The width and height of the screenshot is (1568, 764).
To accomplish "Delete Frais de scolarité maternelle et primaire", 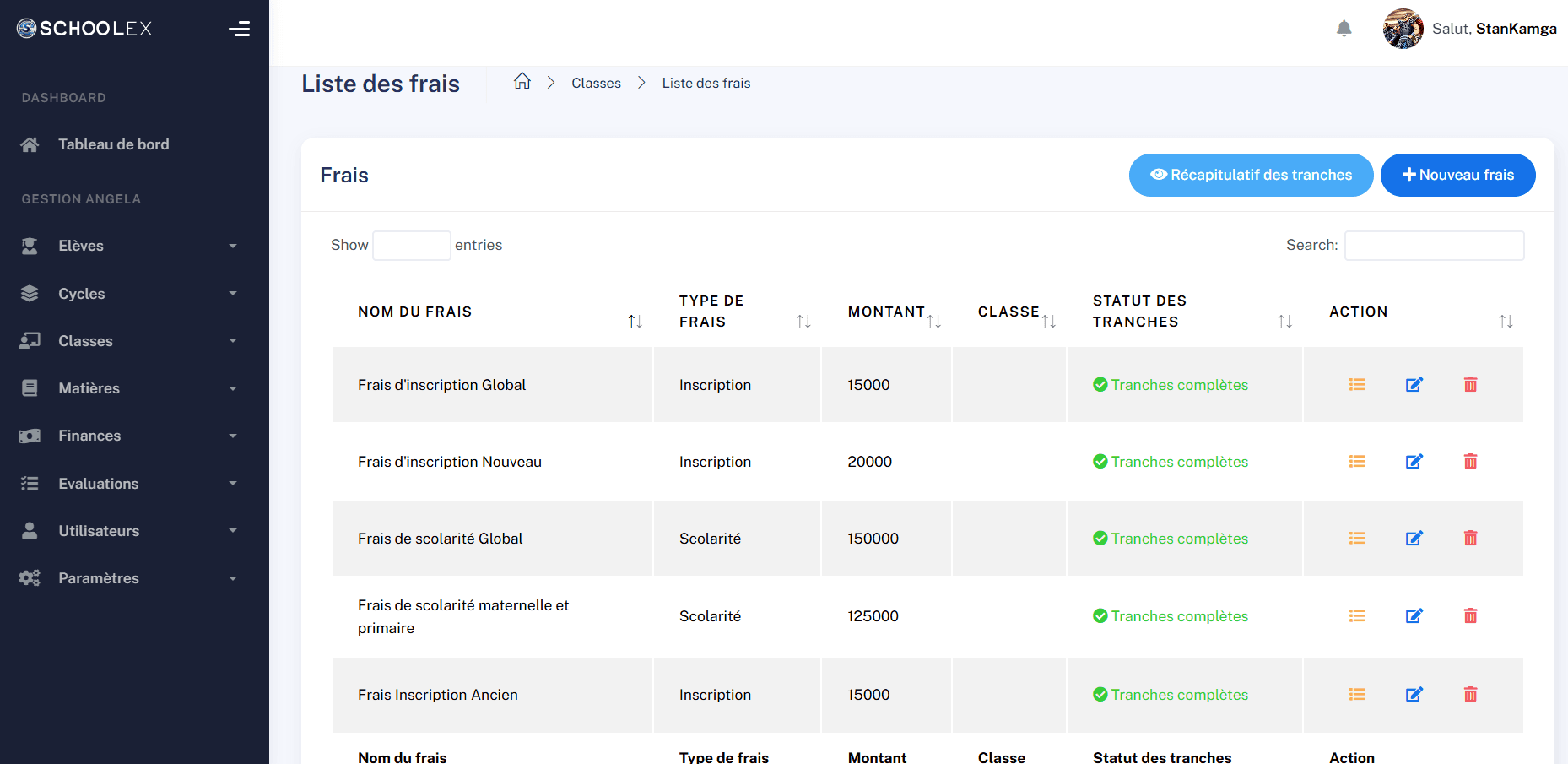I will point(1470,616).
